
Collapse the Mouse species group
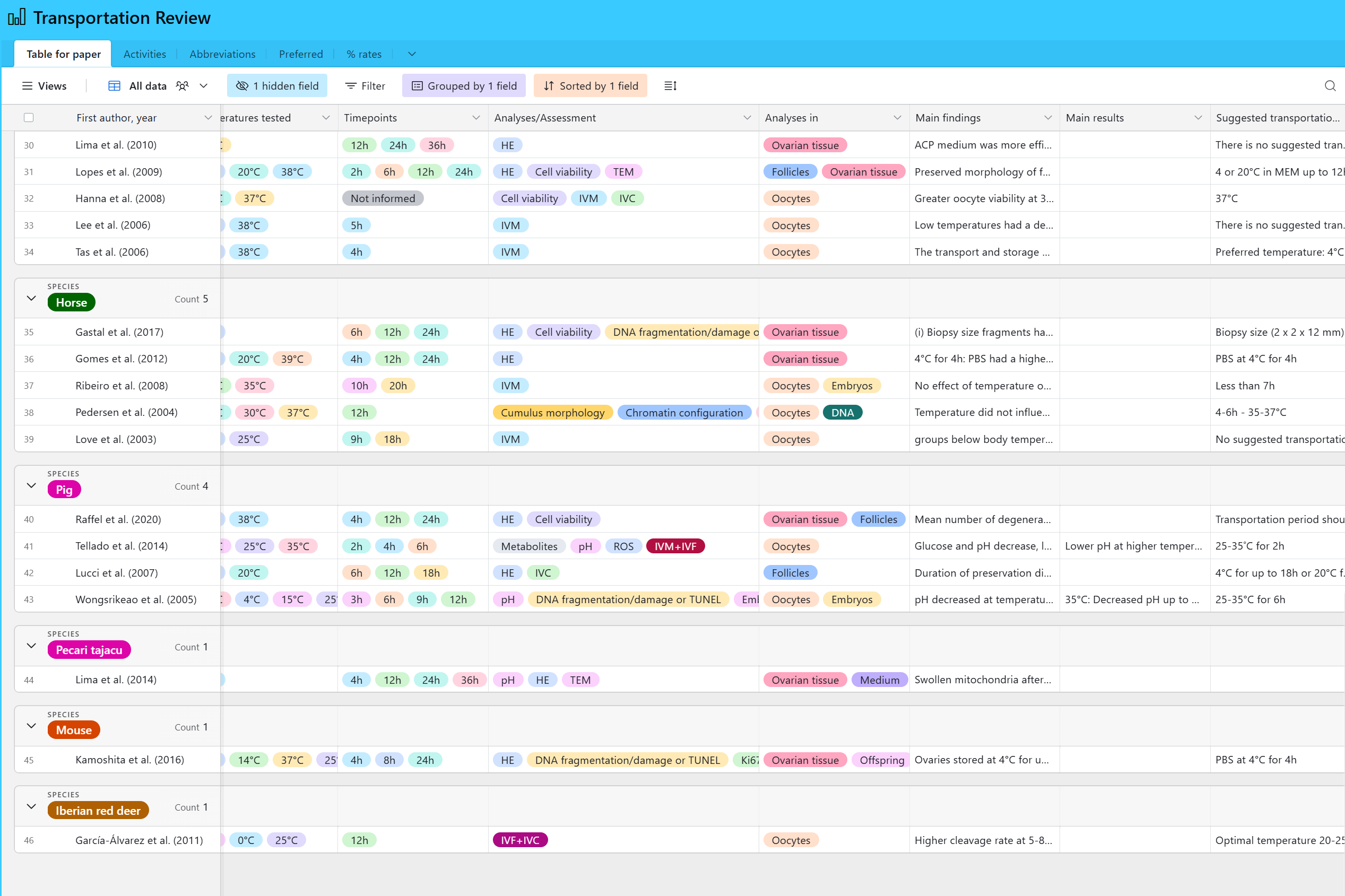(31, 726)
